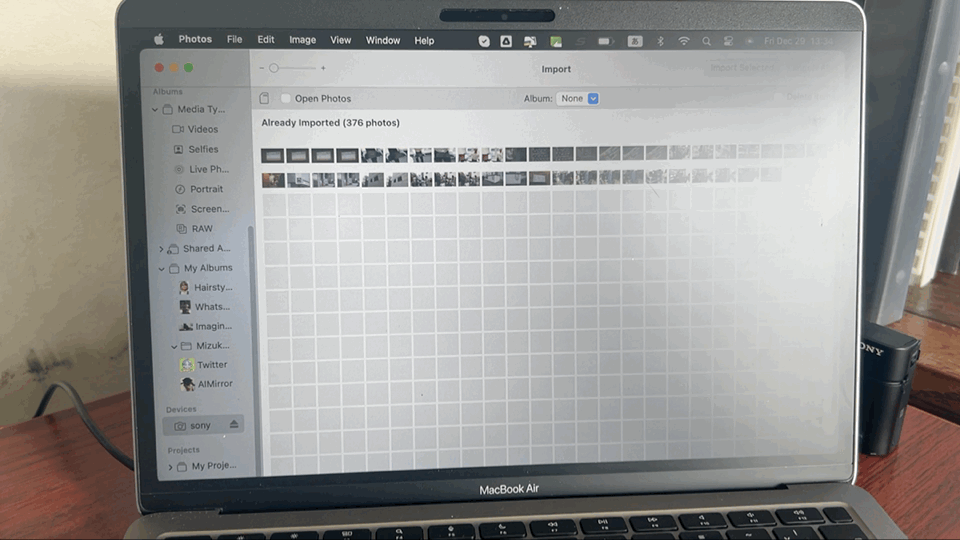Open the Portrait media type

206,189
